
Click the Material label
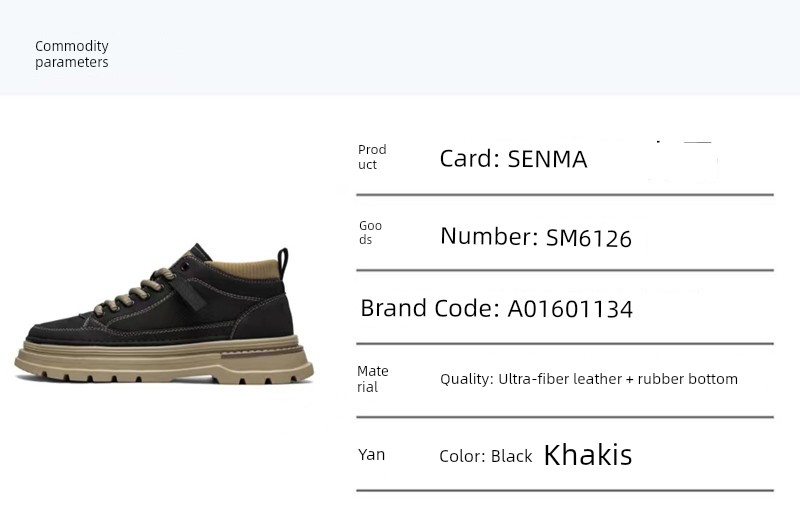tap(372, 379)
